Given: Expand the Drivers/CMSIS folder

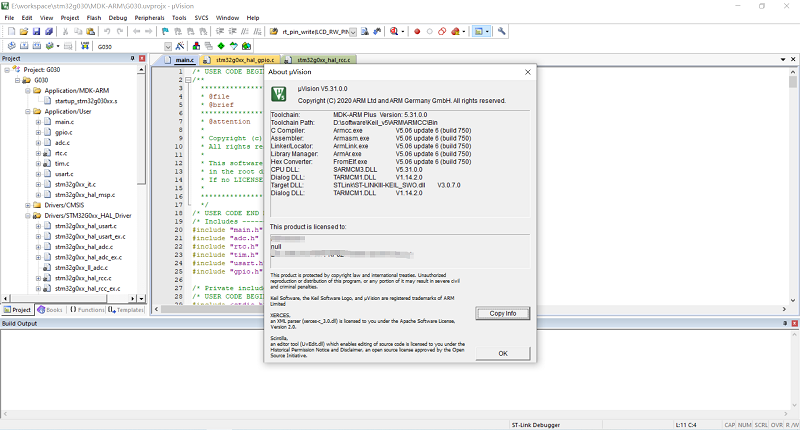Looking at the screenshot, I should point(28,205).
